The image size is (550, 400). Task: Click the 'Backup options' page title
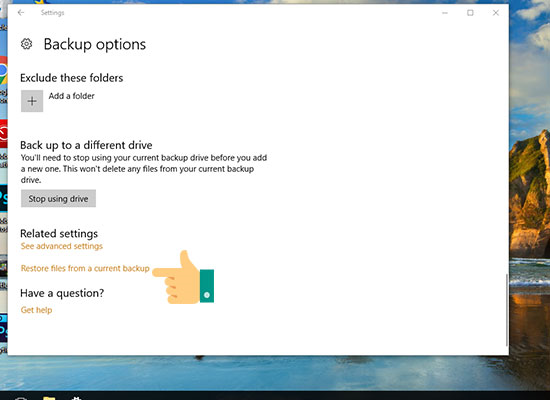coord(95,45)
